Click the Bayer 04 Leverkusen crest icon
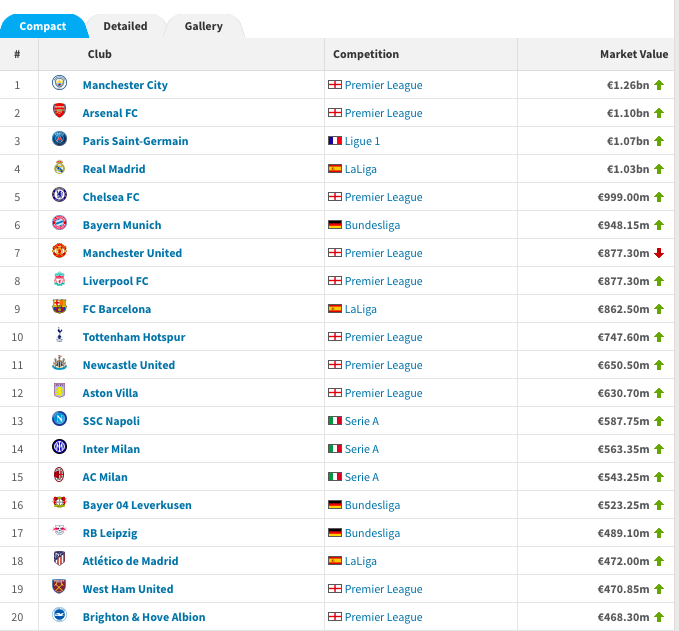The height and width of the screenshot is (631, 679). [x=59, y=504]
